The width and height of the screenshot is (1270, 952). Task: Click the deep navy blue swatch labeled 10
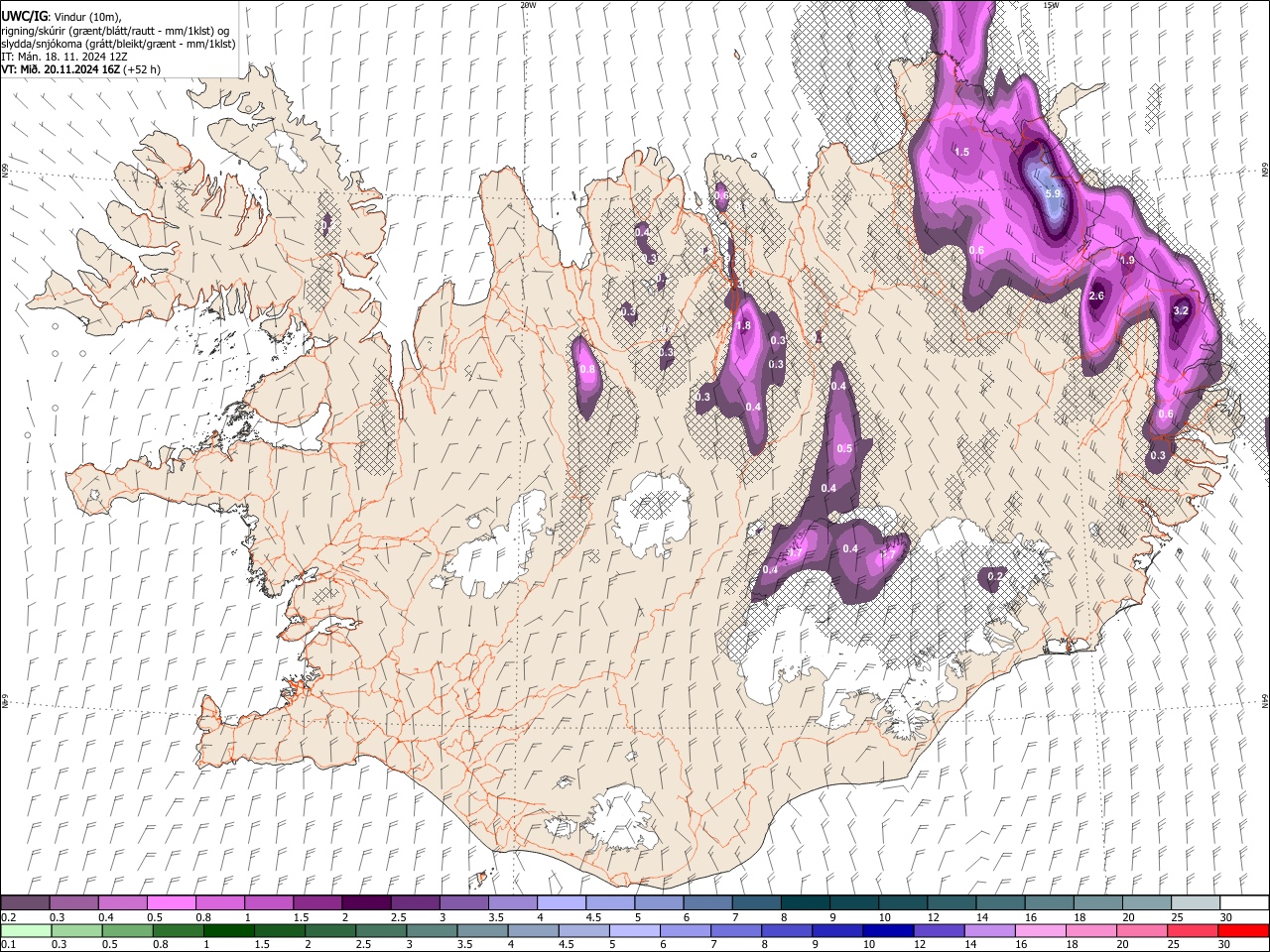887,930
